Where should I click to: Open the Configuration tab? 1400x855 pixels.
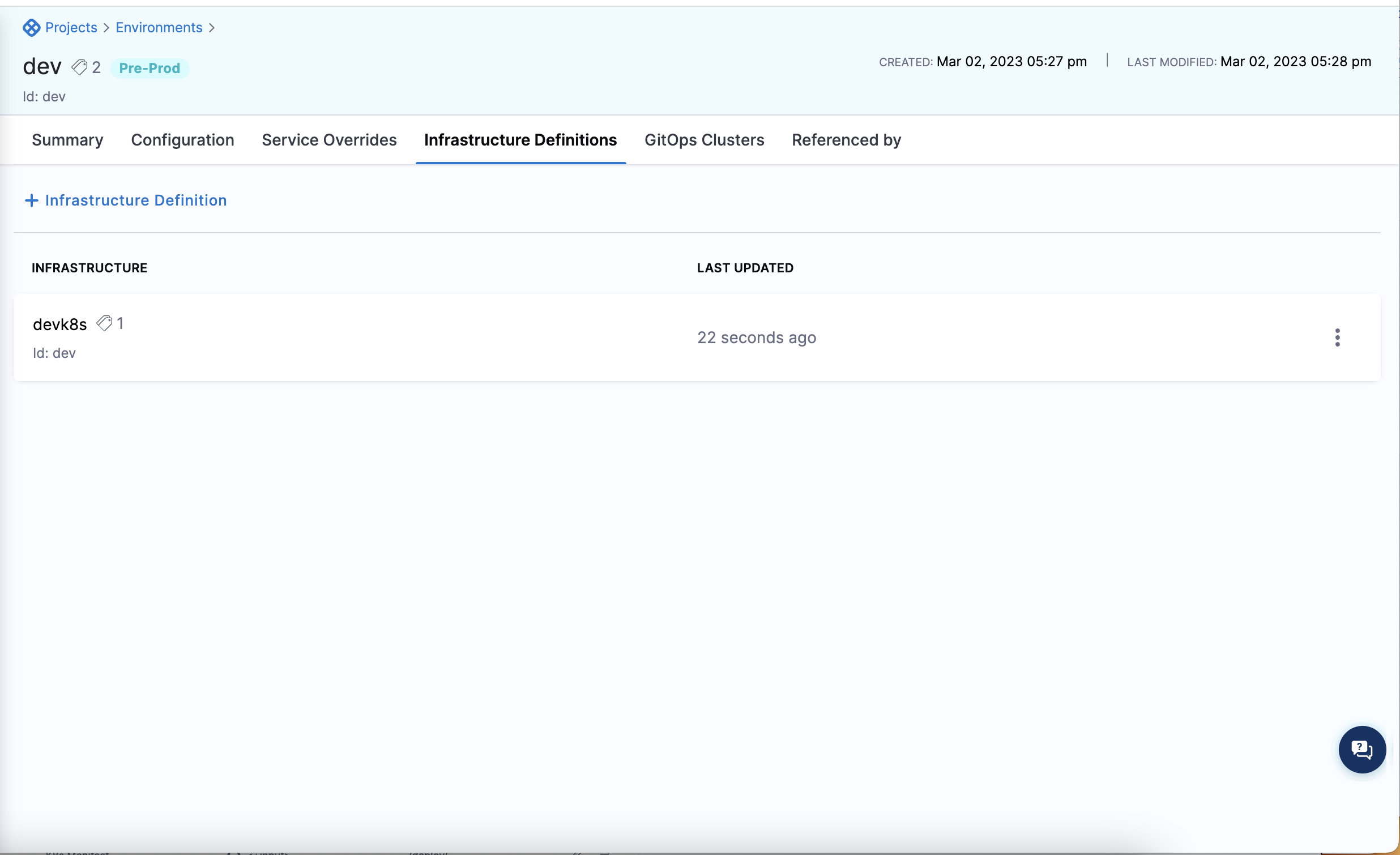coord(182,140)
